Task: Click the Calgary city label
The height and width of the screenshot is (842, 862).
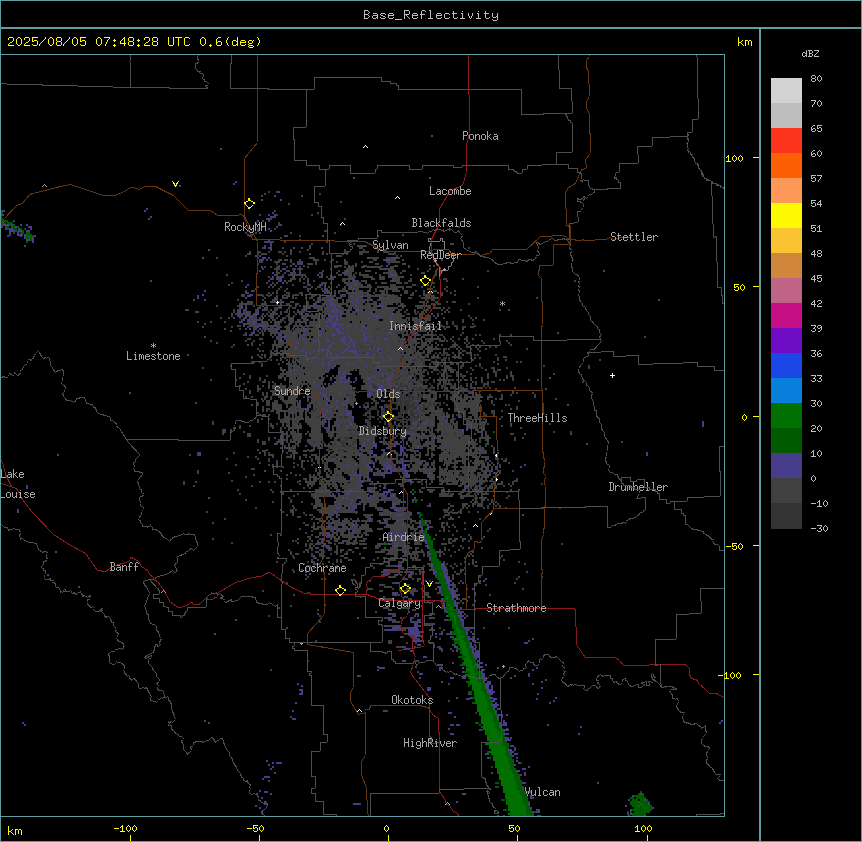Action: [399, 603]
